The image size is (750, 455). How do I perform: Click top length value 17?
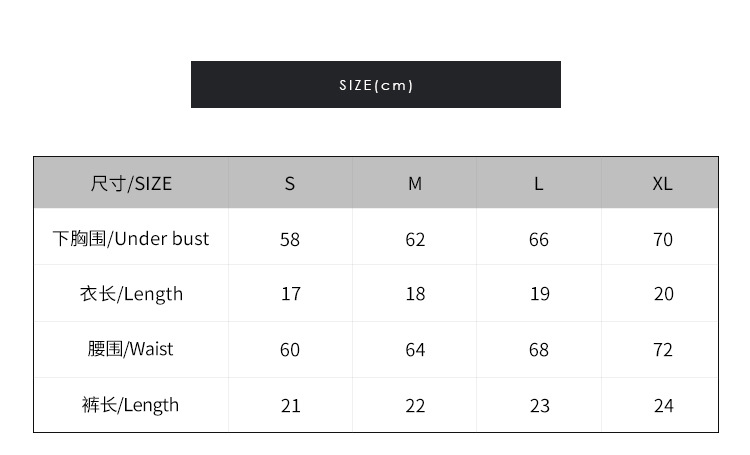point(290,294)
